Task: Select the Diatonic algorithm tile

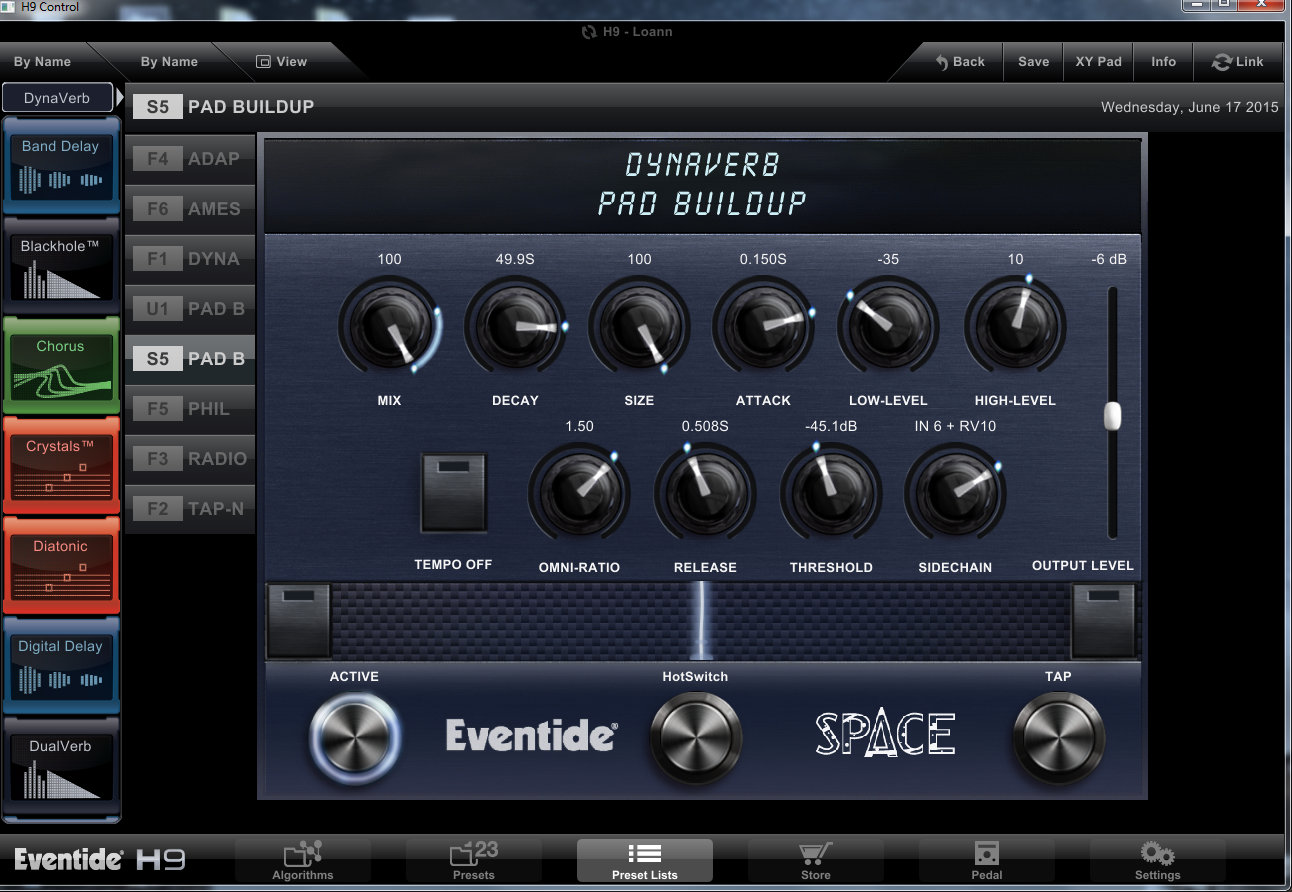Action: pyautogui.click(x=61, y=565)
